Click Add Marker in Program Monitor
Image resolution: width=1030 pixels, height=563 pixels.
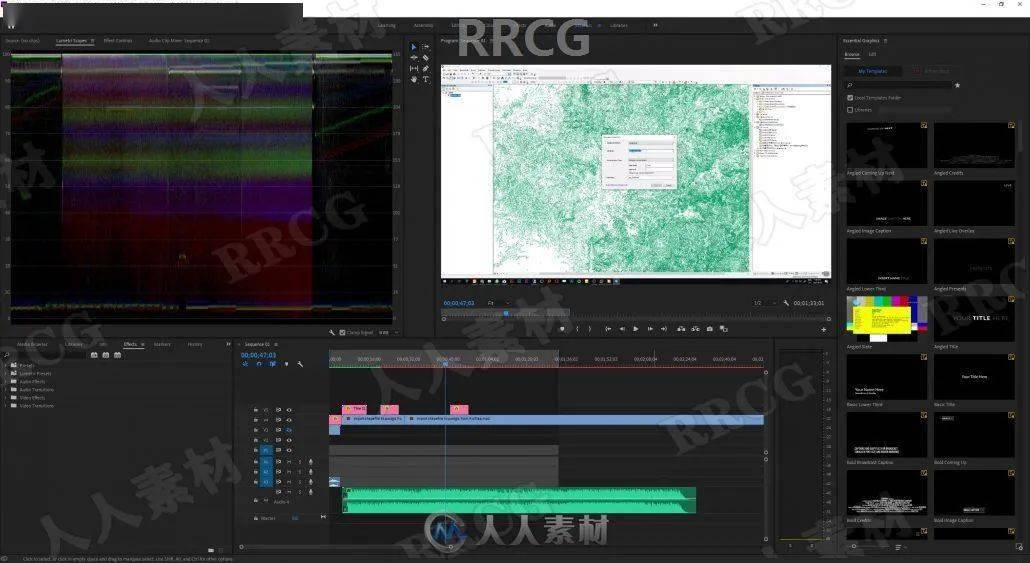[x=562, y=328]
